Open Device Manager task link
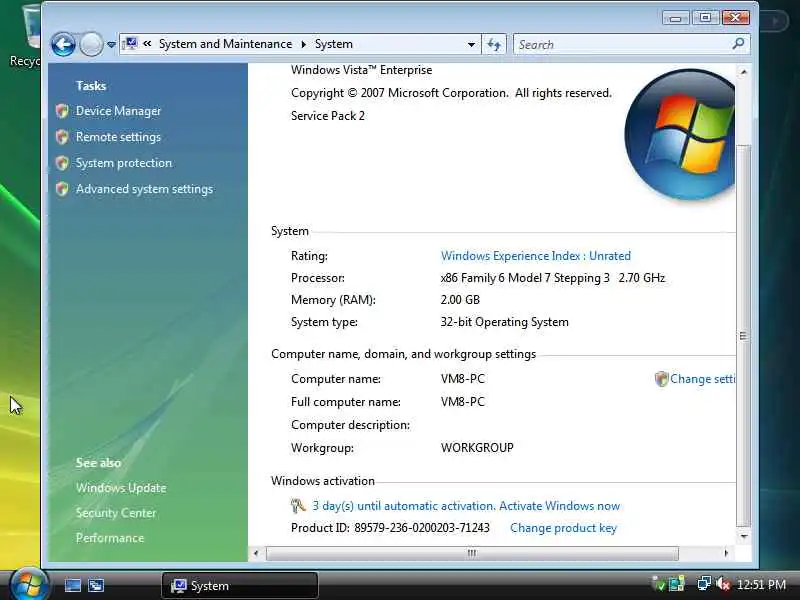 (118, 111)
